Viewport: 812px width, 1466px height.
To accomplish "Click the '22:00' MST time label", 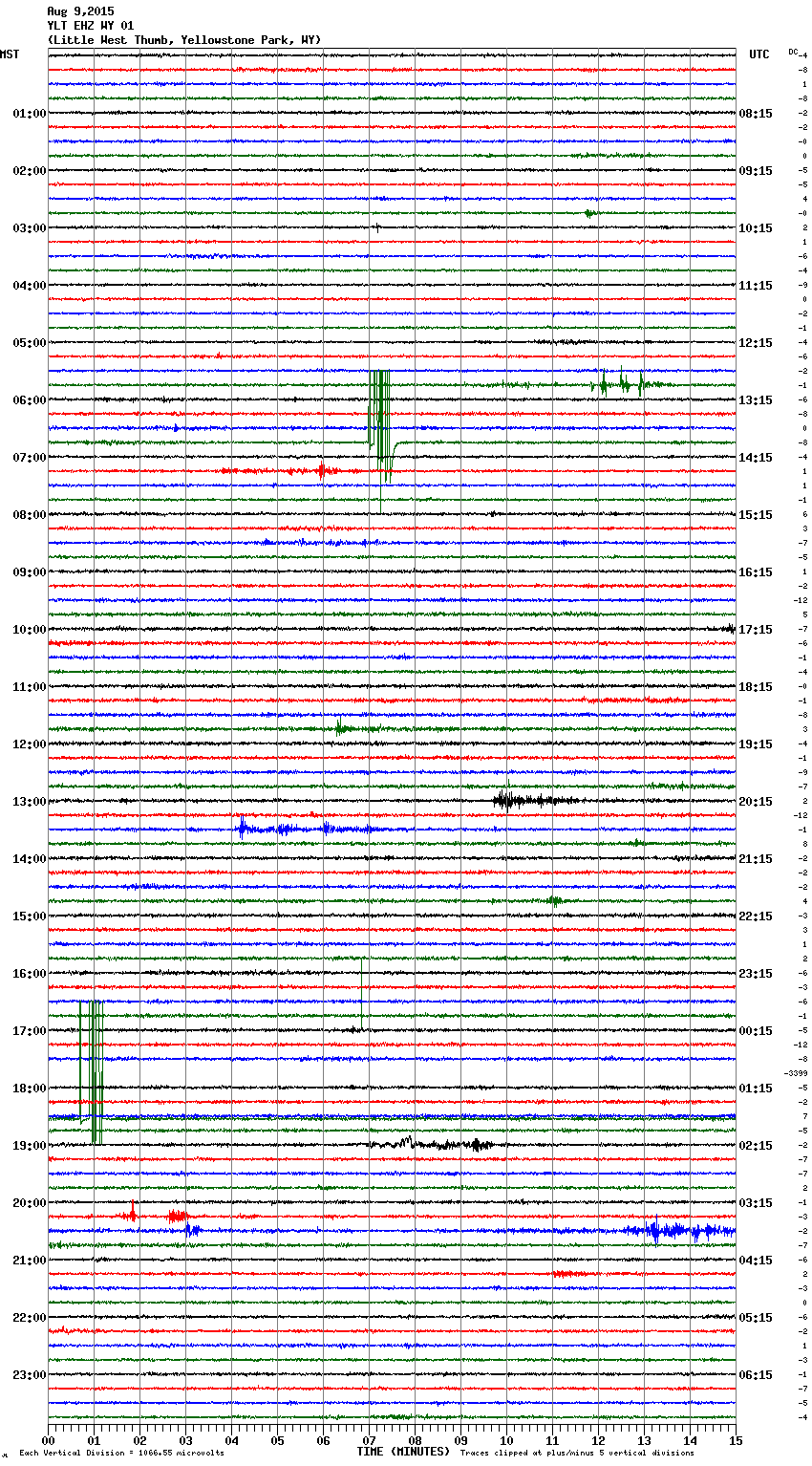I will click(30, 1318).
